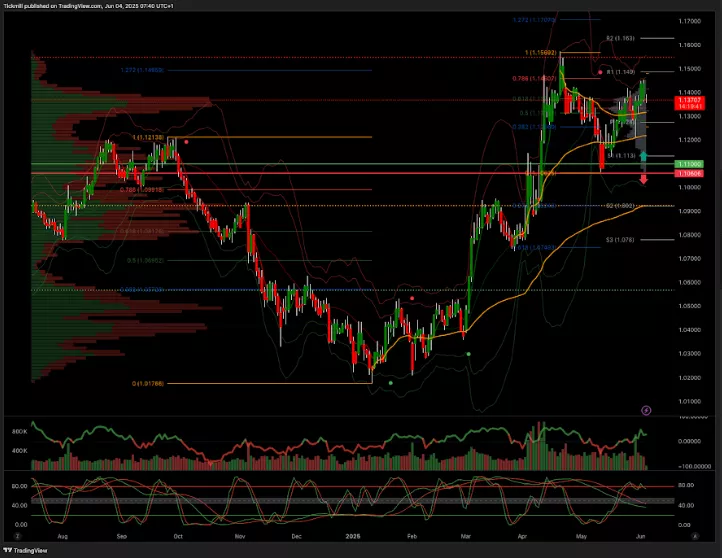This screenshot has width=722, height=558.
Task: Click the Apr label on the time axis
Action: [x=522, y=537]
